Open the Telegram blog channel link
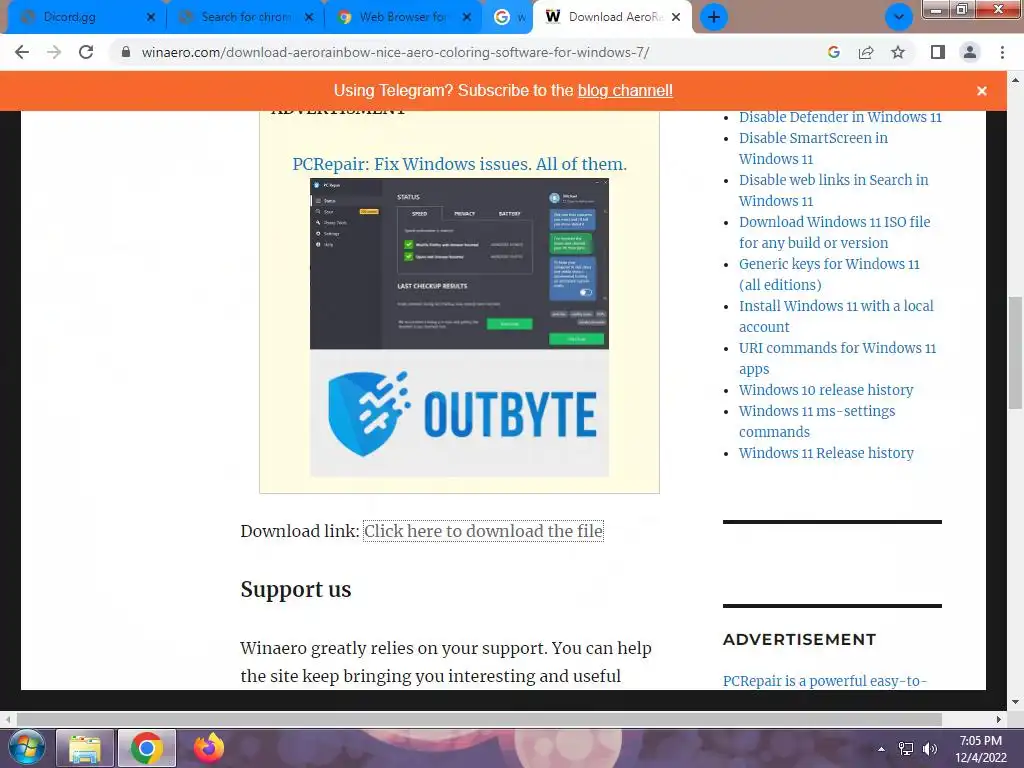The image size is (1024, 768). click(x=625, y=91)
